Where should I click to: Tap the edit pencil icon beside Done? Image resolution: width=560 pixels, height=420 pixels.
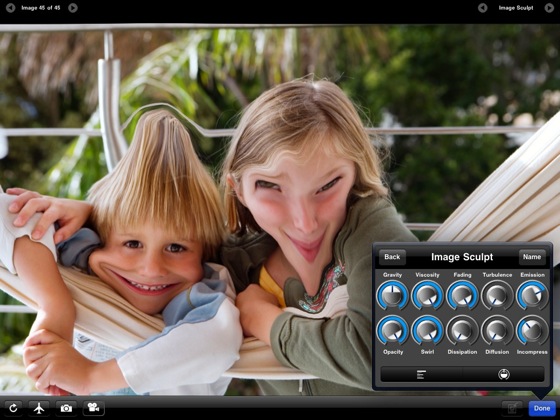click(512, 408)
